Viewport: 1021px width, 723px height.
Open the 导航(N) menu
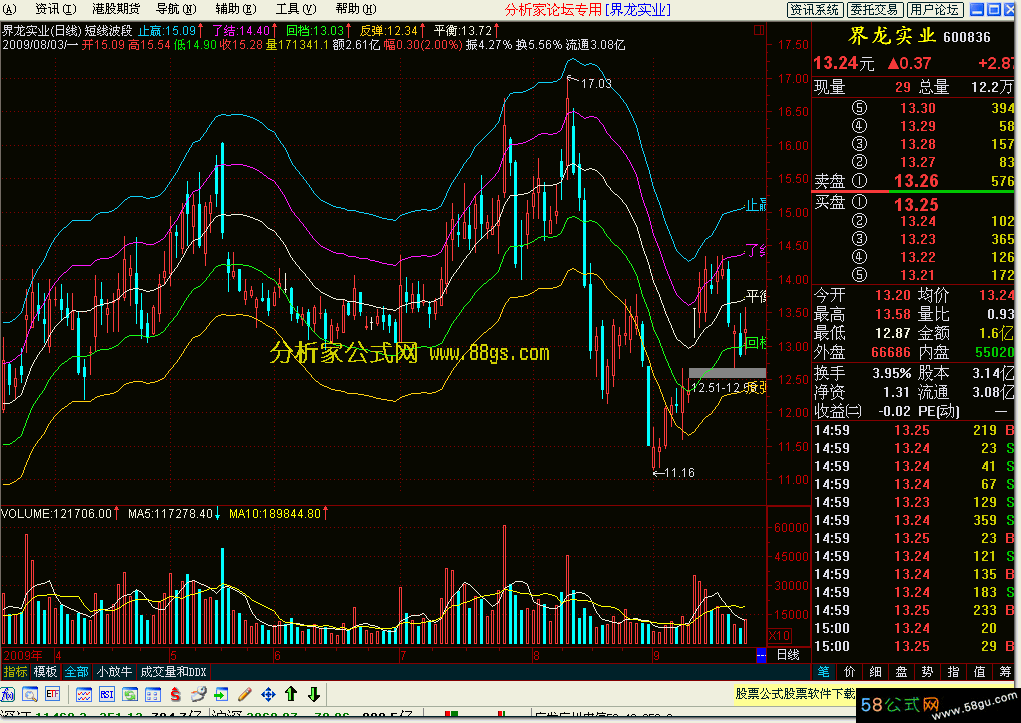[x=176, y=8]
